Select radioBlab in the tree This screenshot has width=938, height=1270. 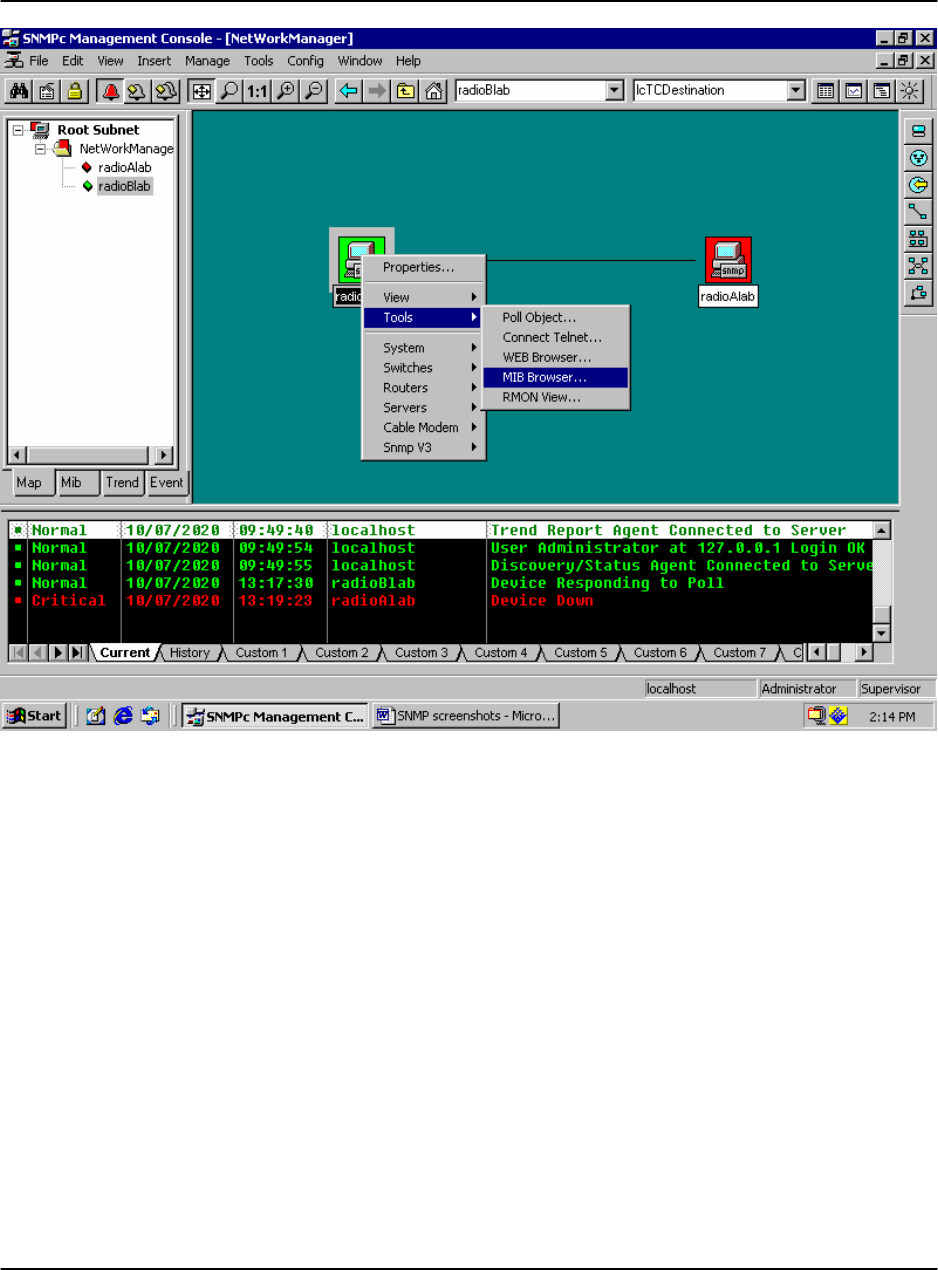tap(125, 186)
